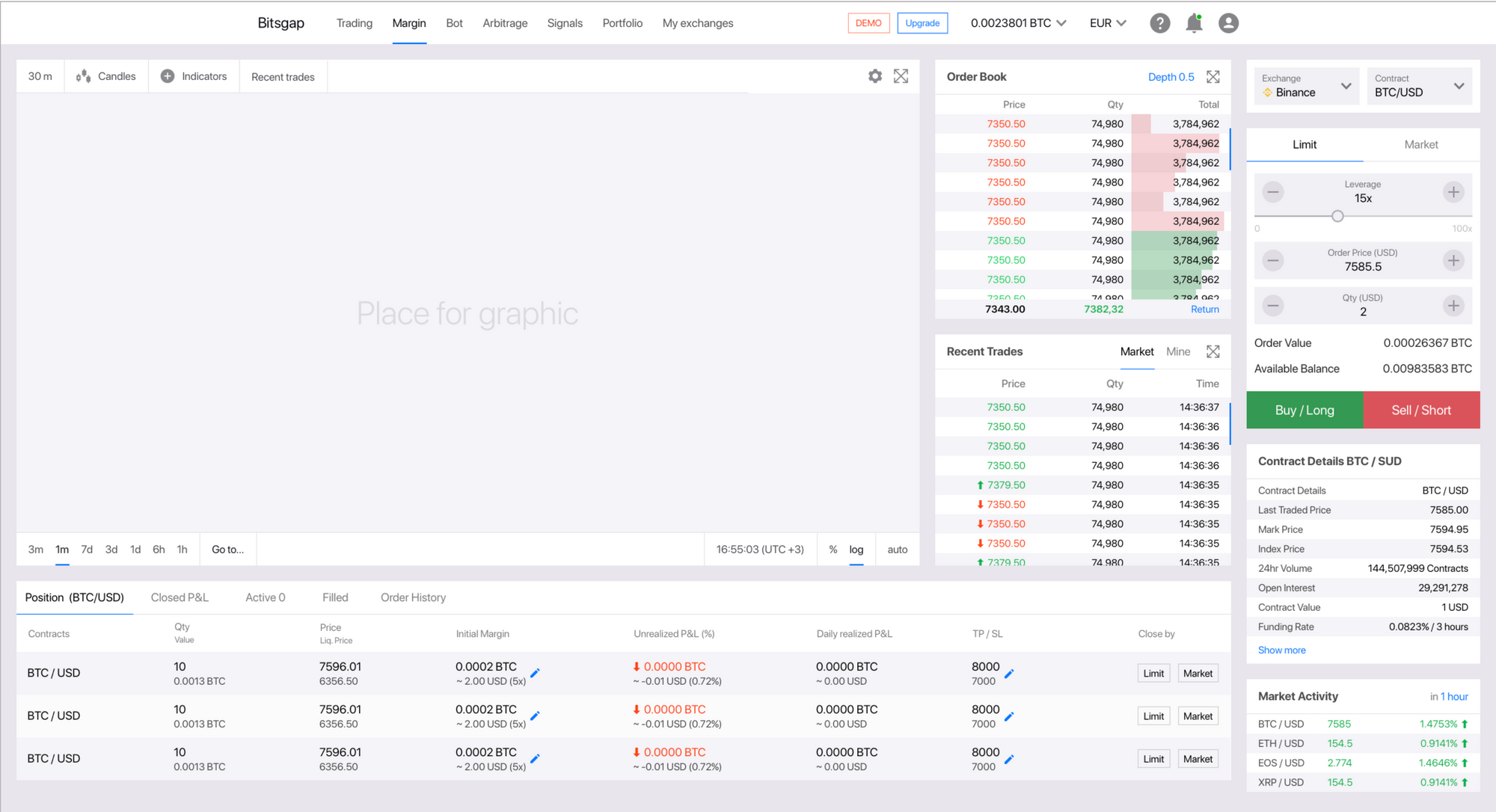Expand the BTC balance dropdown
This screenshot has height=812, width=1496.
click(x=1018, y=23)
